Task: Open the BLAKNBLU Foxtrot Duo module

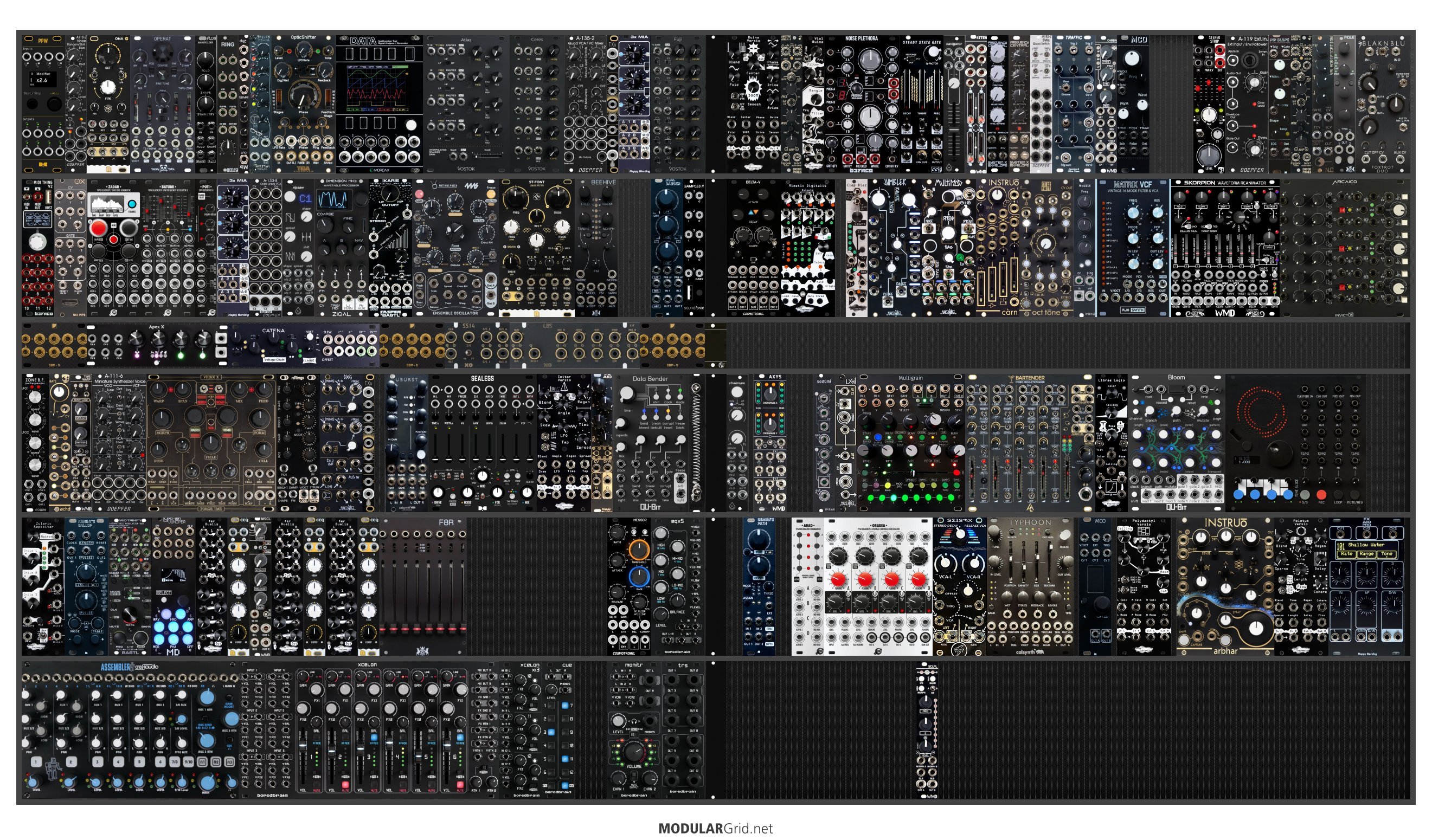Action: (1383, 104)
